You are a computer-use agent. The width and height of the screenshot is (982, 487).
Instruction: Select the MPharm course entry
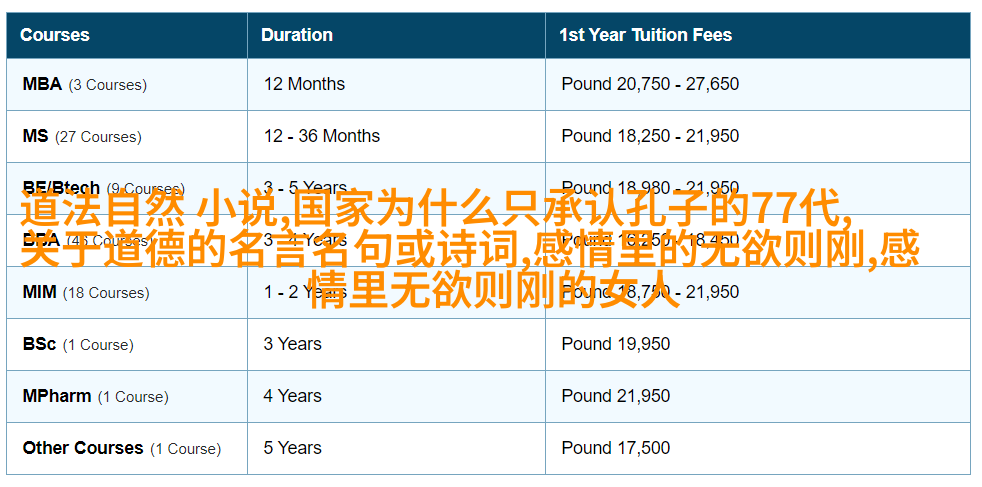pyautogui.click(x=57, y=396)
